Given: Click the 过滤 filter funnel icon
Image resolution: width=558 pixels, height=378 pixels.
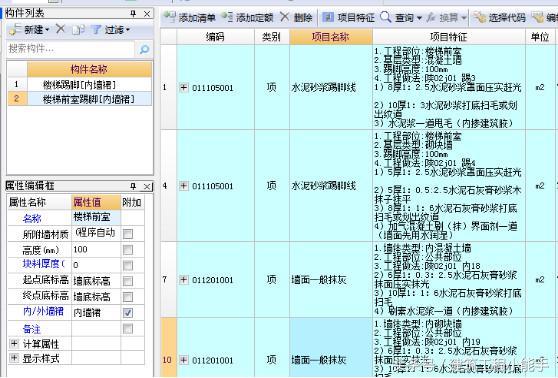Looking at the screenshot, I should [96, 30].
